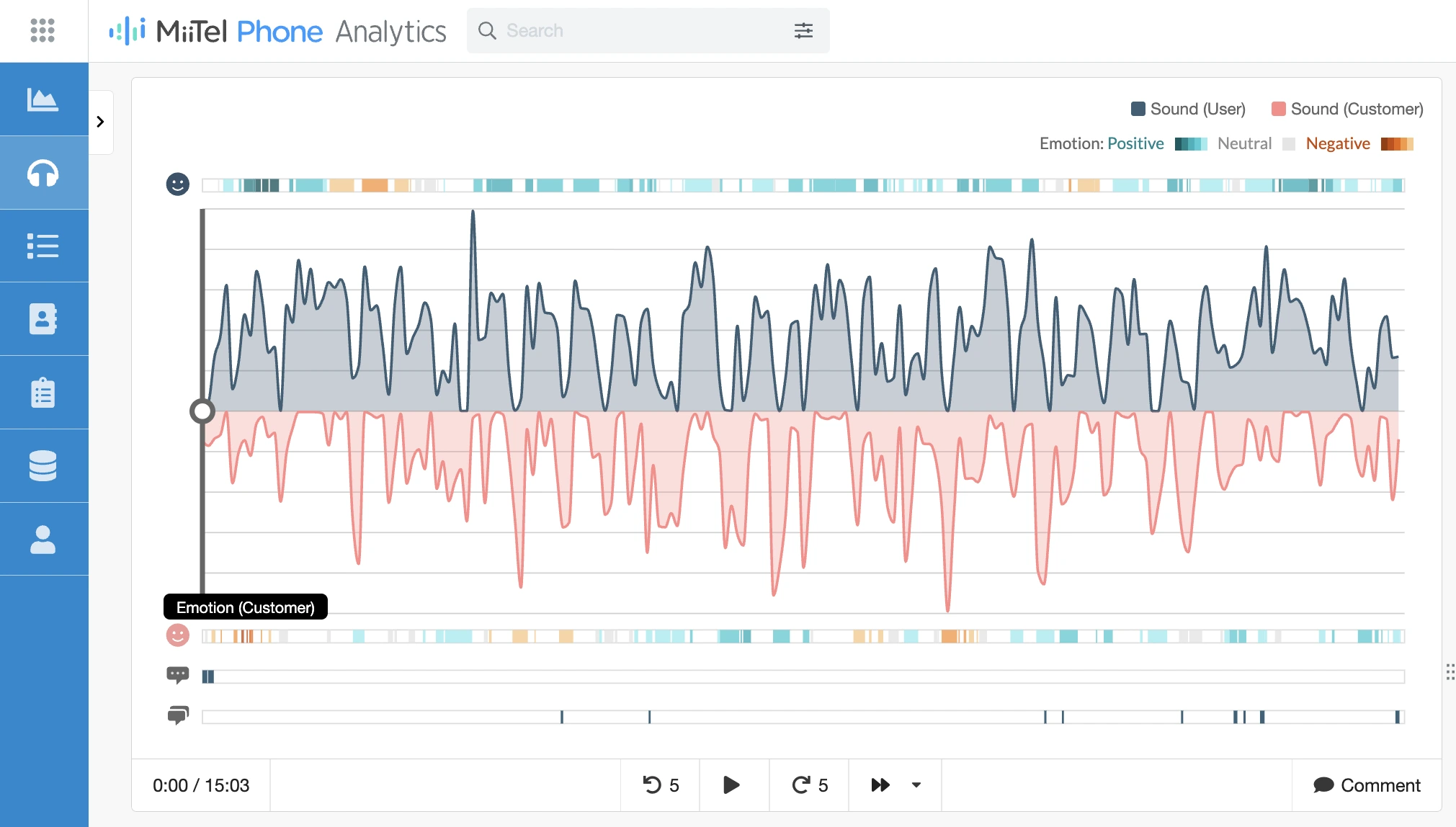Click the user emotion smiley icon
The height and width of the screenshot is (827, 1456).
[177, 184]
